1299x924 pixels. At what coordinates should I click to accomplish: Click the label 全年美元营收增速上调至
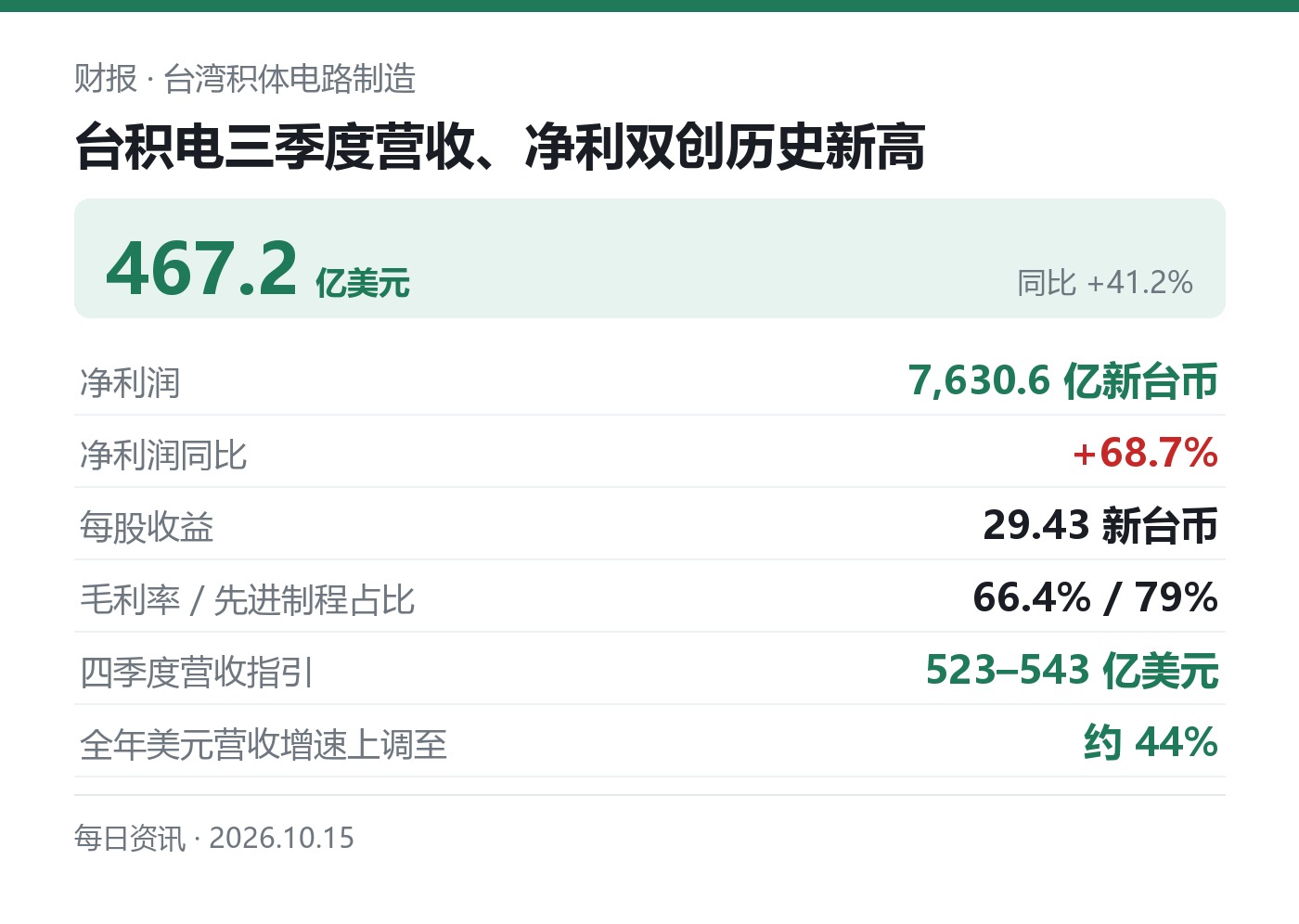264,744
